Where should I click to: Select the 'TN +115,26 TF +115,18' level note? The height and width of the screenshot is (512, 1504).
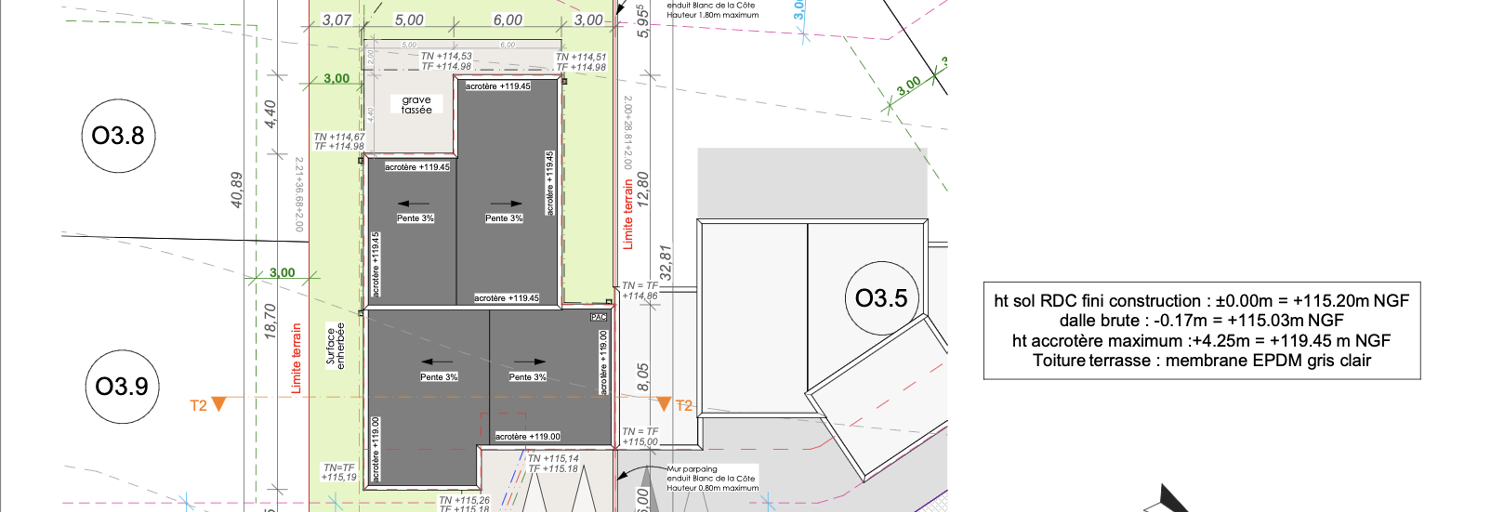tap(464, 505)
